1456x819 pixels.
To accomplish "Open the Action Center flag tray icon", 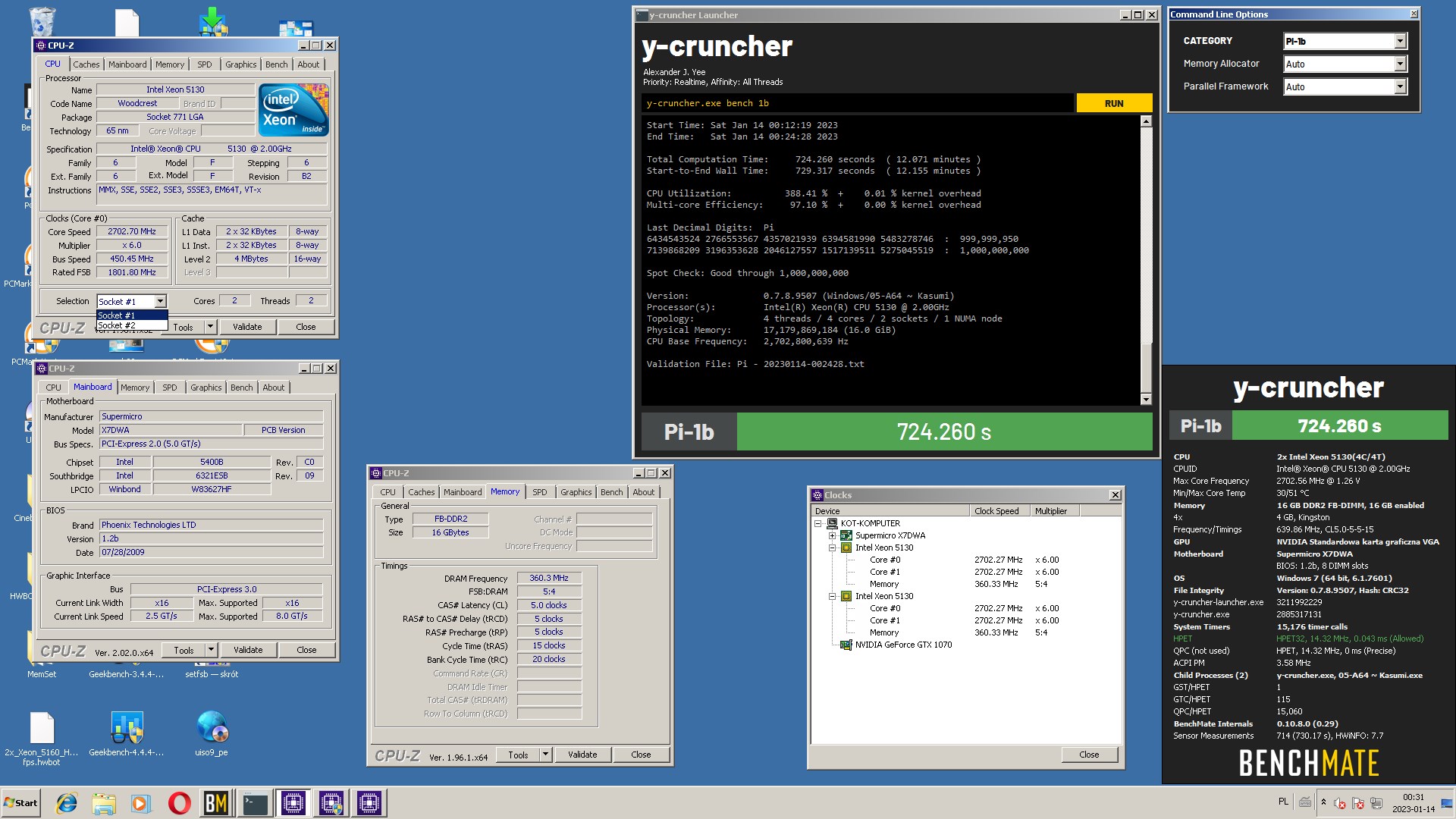I will pyautogui.click(x=1358, y=803).
